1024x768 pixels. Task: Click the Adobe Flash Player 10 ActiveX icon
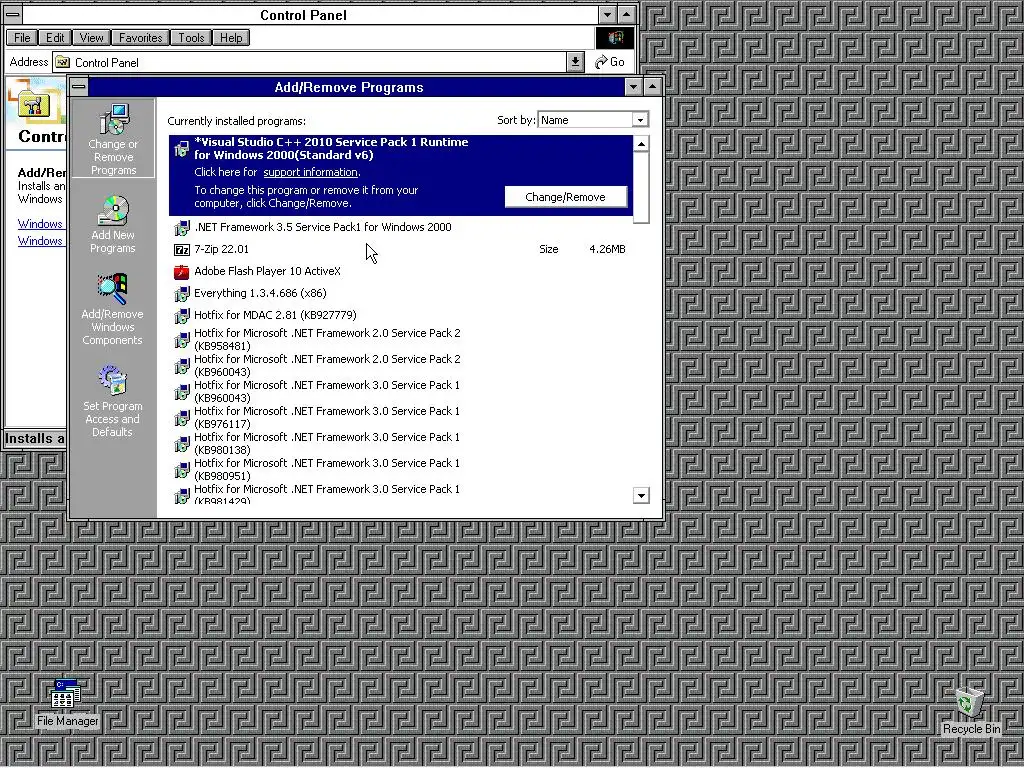[x=182, y=272]
